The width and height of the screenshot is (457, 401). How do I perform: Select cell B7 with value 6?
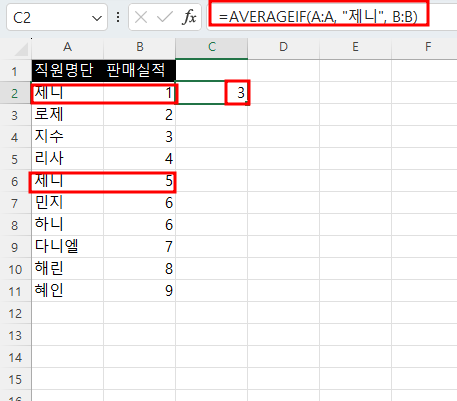(x=140, y=203)
